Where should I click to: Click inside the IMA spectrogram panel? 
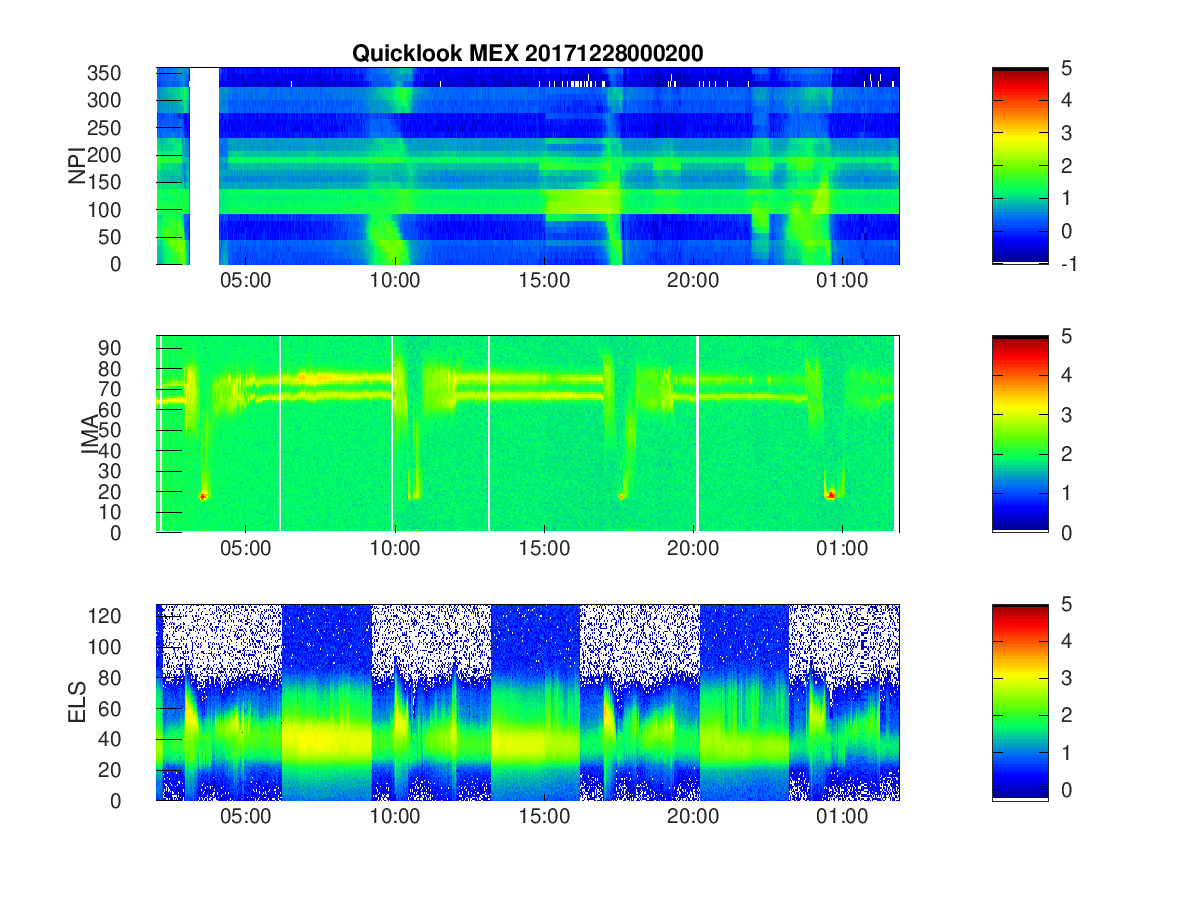point(528,434)
